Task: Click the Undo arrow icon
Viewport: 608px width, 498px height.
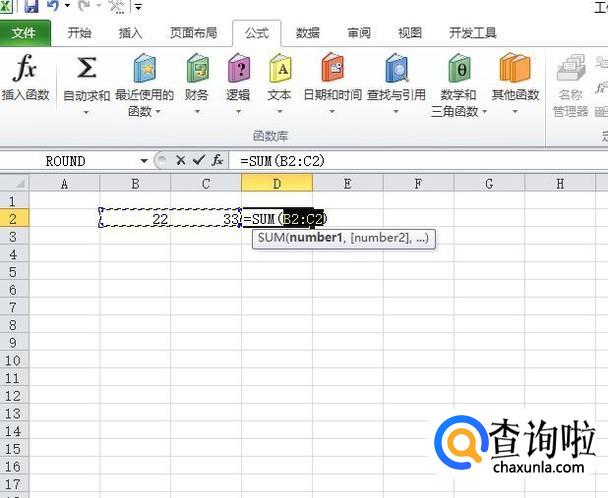Action: coord(53,6)
